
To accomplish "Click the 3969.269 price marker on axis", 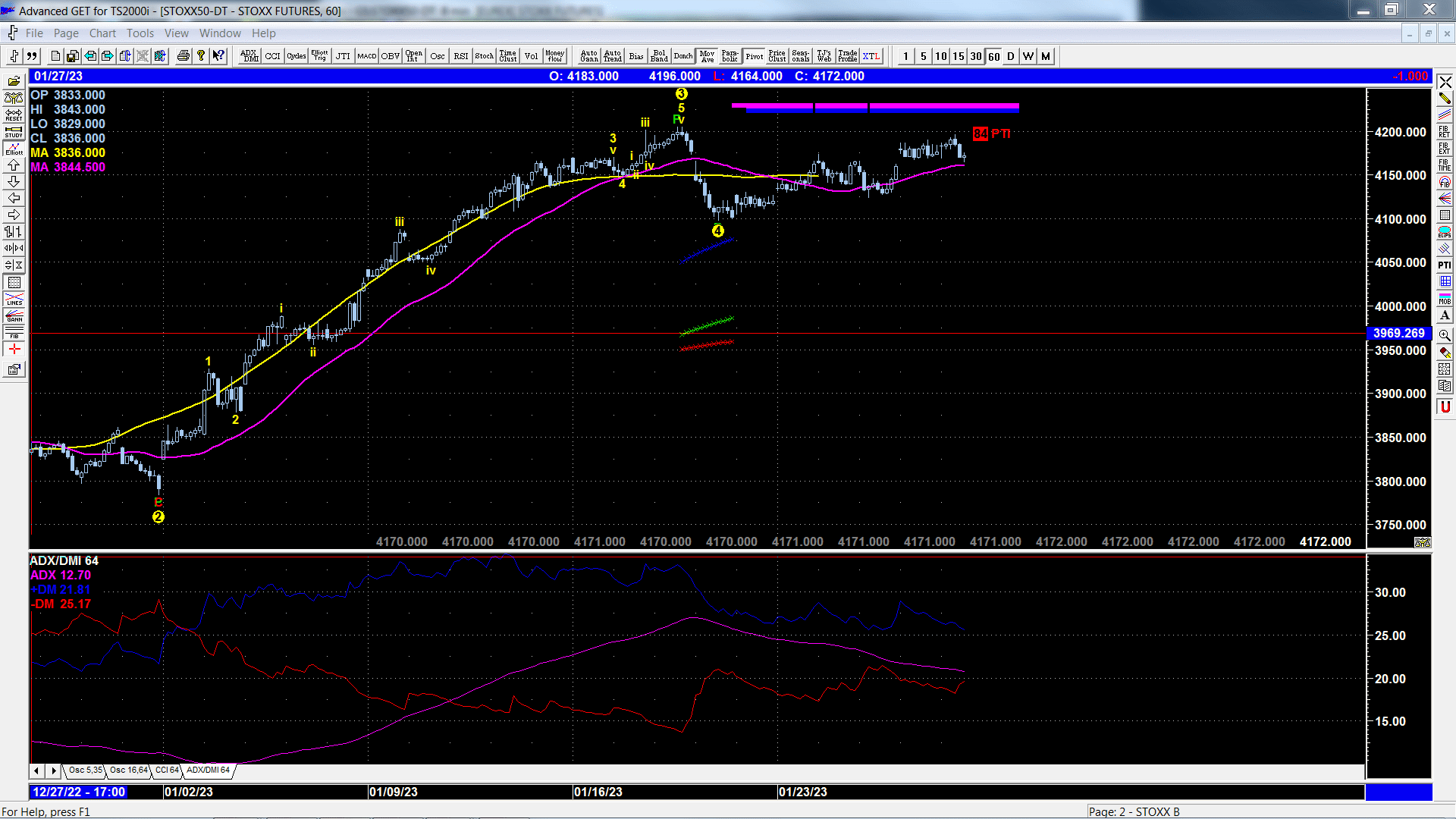I will 1398,333.
